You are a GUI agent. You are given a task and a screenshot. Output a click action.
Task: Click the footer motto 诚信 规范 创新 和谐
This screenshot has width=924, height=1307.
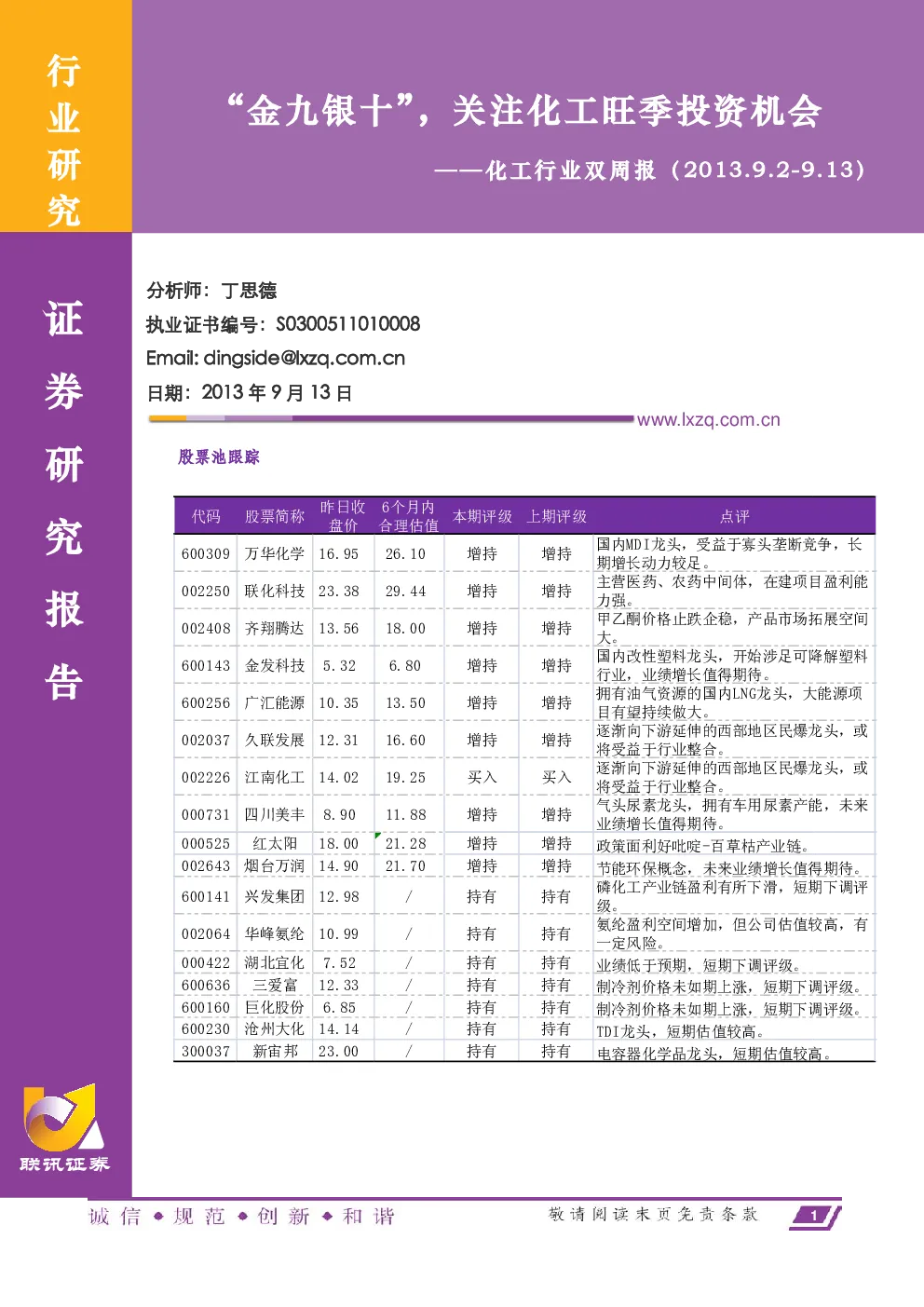(x=242, y=1217)
